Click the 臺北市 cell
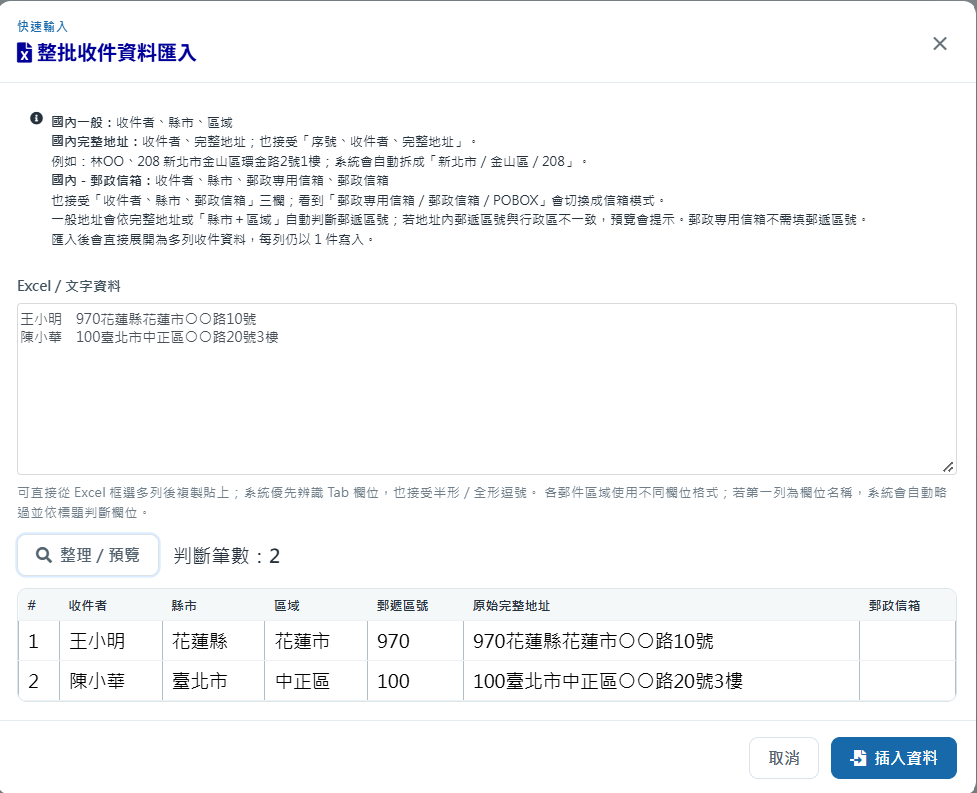The image size is (977, 793). (x=214, y=681)
